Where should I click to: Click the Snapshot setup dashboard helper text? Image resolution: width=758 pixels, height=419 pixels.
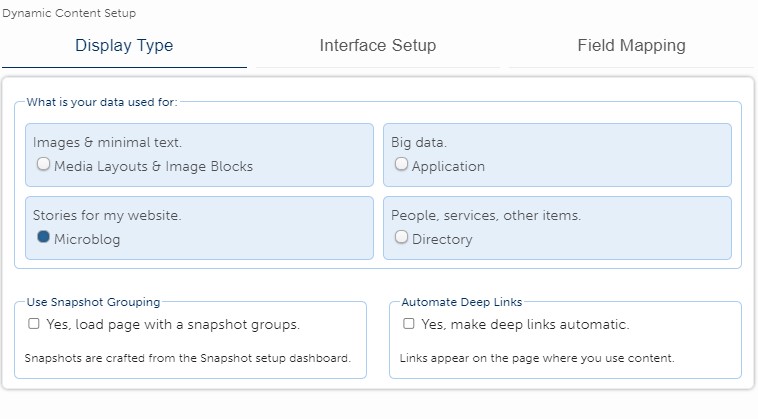point(187,358)
